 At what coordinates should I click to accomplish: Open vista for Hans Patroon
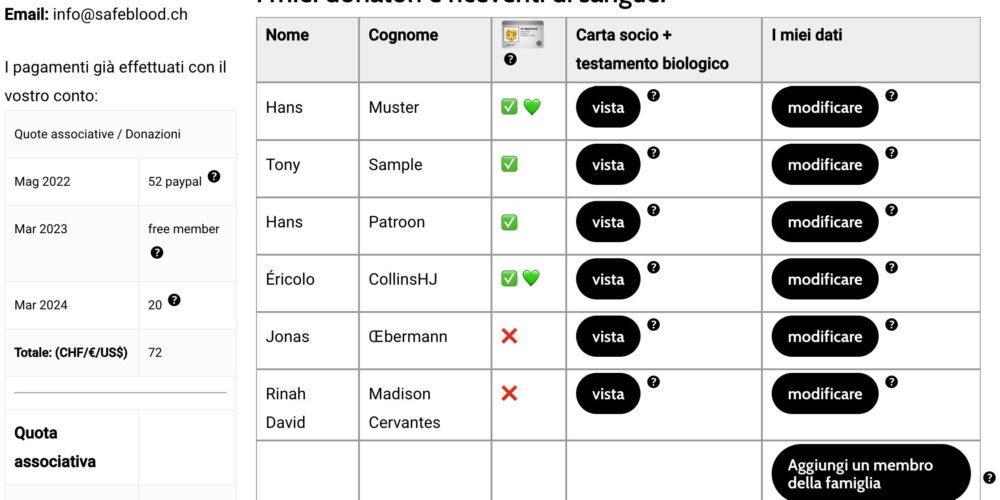point(608,222)
